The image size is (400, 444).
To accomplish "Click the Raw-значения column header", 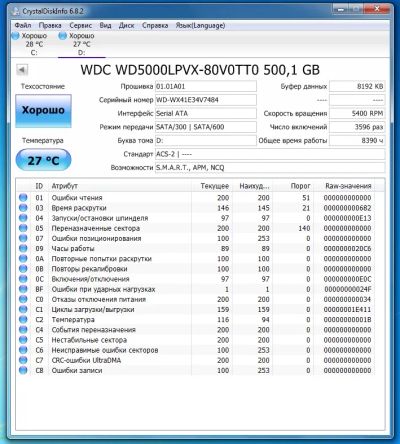I will click(x=348, y=186).
